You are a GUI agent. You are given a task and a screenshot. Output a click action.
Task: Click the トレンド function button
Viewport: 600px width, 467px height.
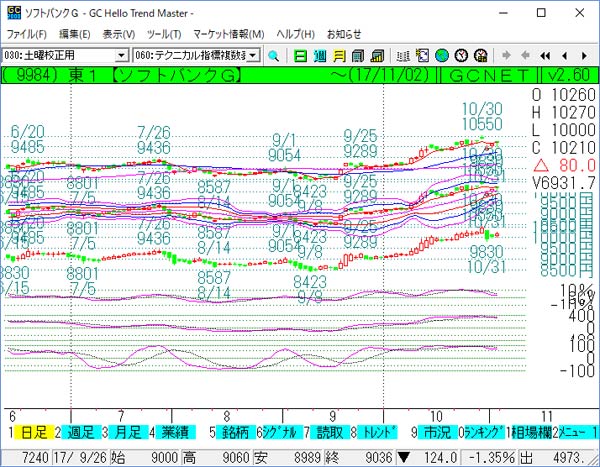[x=377, y=432]
